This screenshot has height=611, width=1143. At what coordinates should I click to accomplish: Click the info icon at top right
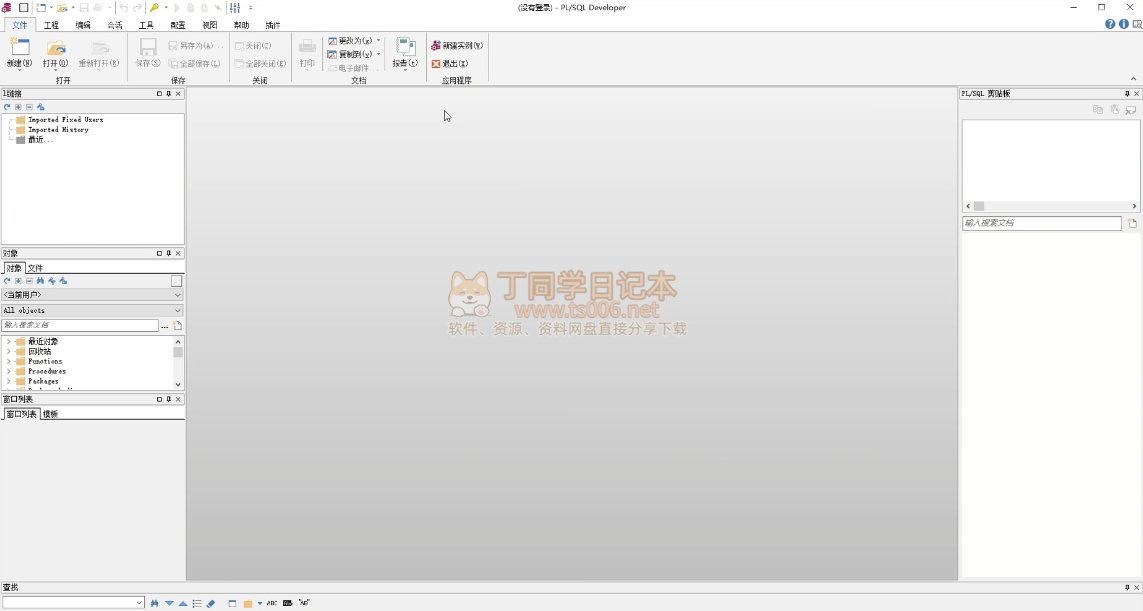coord(1123,24)
